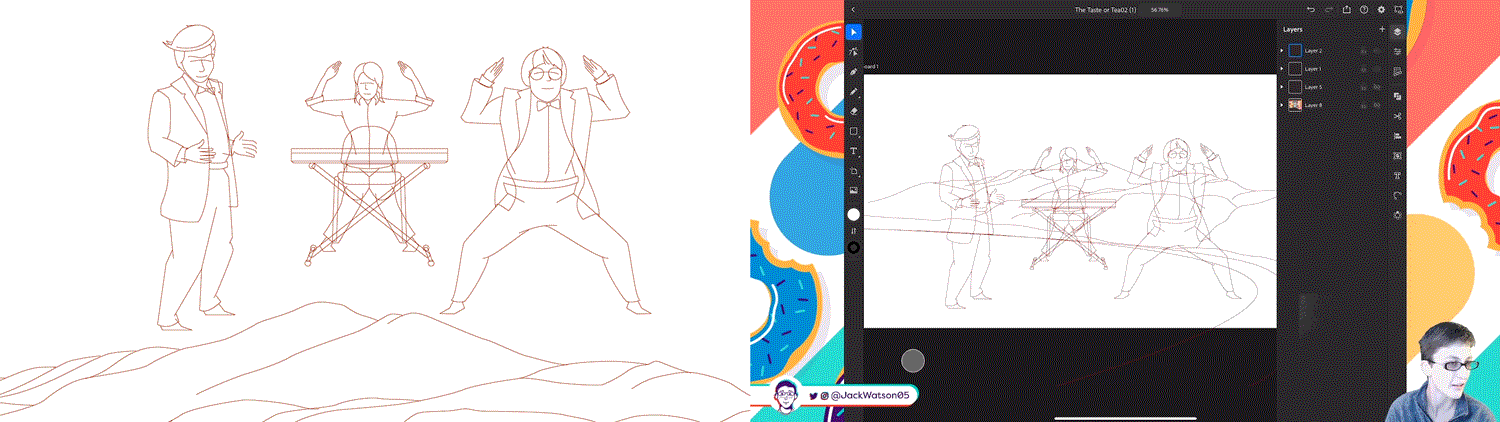
Task: Select the Artboard tool
Action: click(854, 171)
